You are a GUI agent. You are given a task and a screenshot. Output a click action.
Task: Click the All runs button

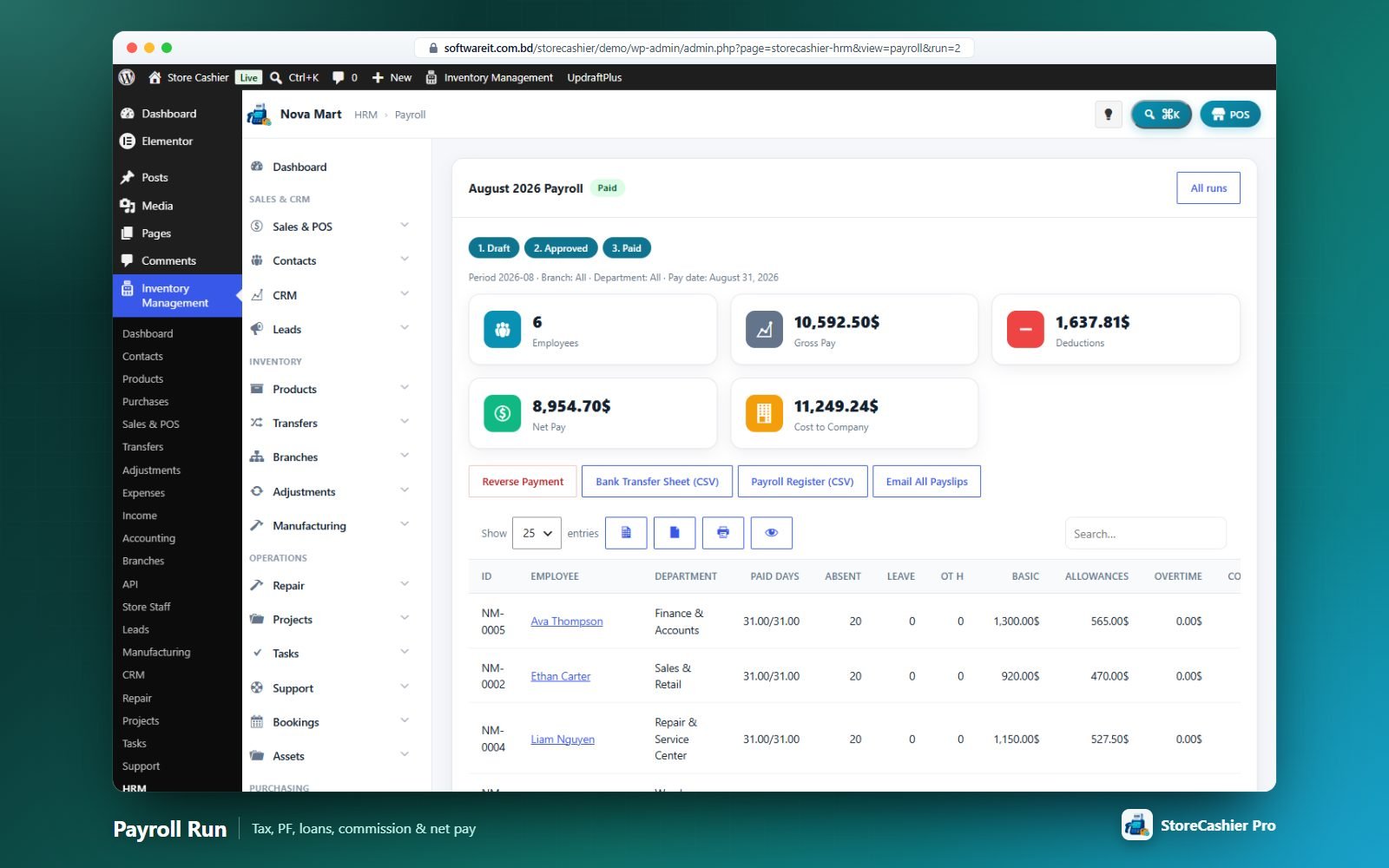click(1208, 187)
